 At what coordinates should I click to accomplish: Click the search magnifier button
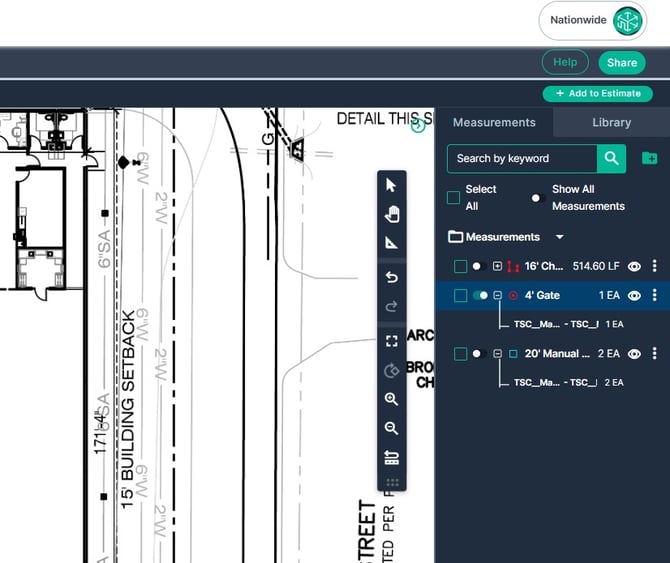[x=611, y=158]
